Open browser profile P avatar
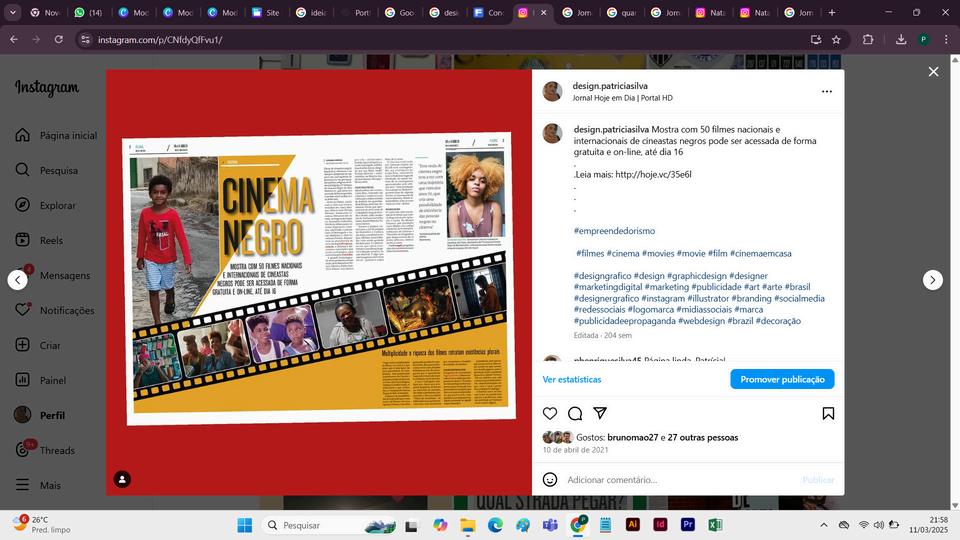 (x=923, y=39)
